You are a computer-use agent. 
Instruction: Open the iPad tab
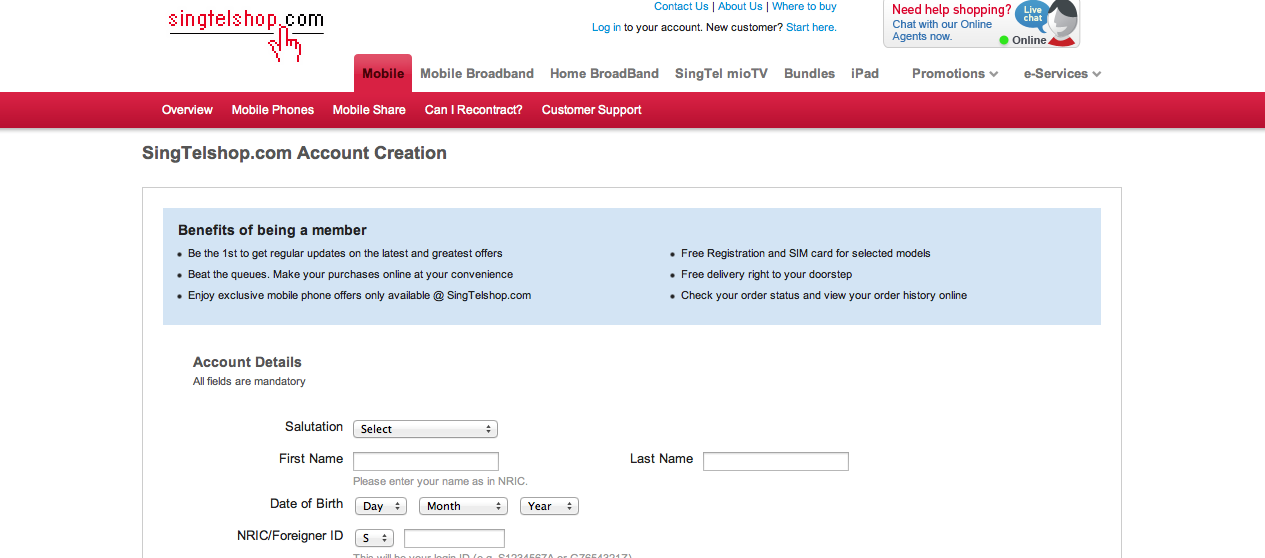865,73
